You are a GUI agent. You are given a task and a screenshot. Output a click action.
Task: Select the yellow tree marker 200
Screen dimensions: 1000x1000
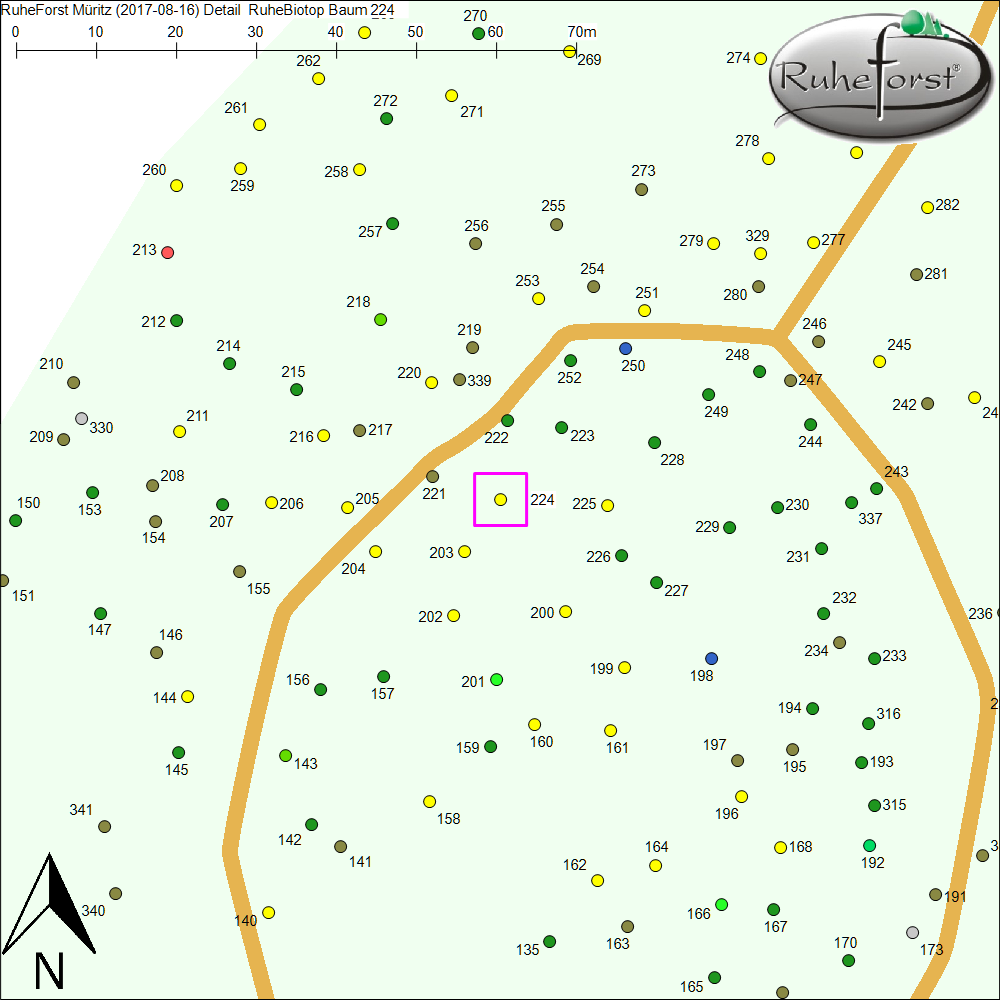(x=566, y=612)
